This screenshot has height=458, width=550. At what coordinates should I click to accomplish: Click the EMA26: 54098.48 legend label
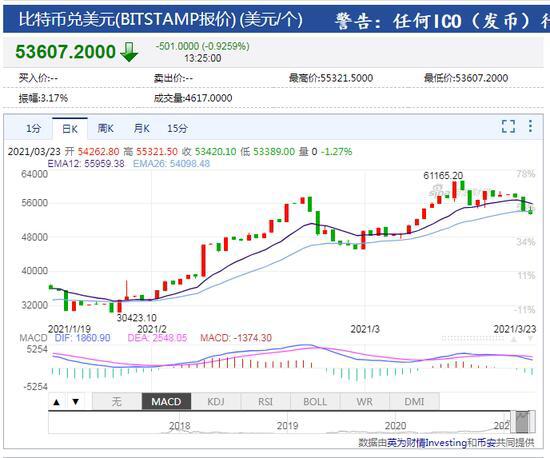[172, 163]
